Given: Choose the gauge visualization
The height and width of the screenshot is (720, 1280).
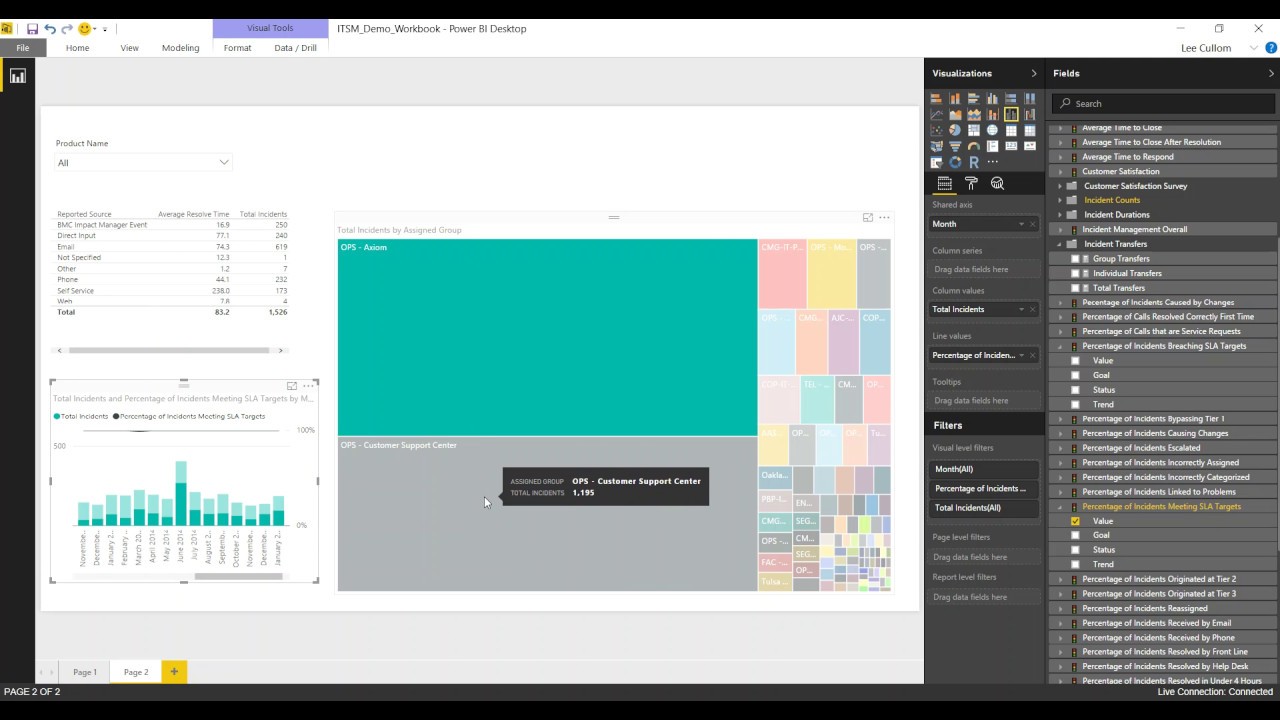Looking at the screenshot, I should tap(974, 146).
